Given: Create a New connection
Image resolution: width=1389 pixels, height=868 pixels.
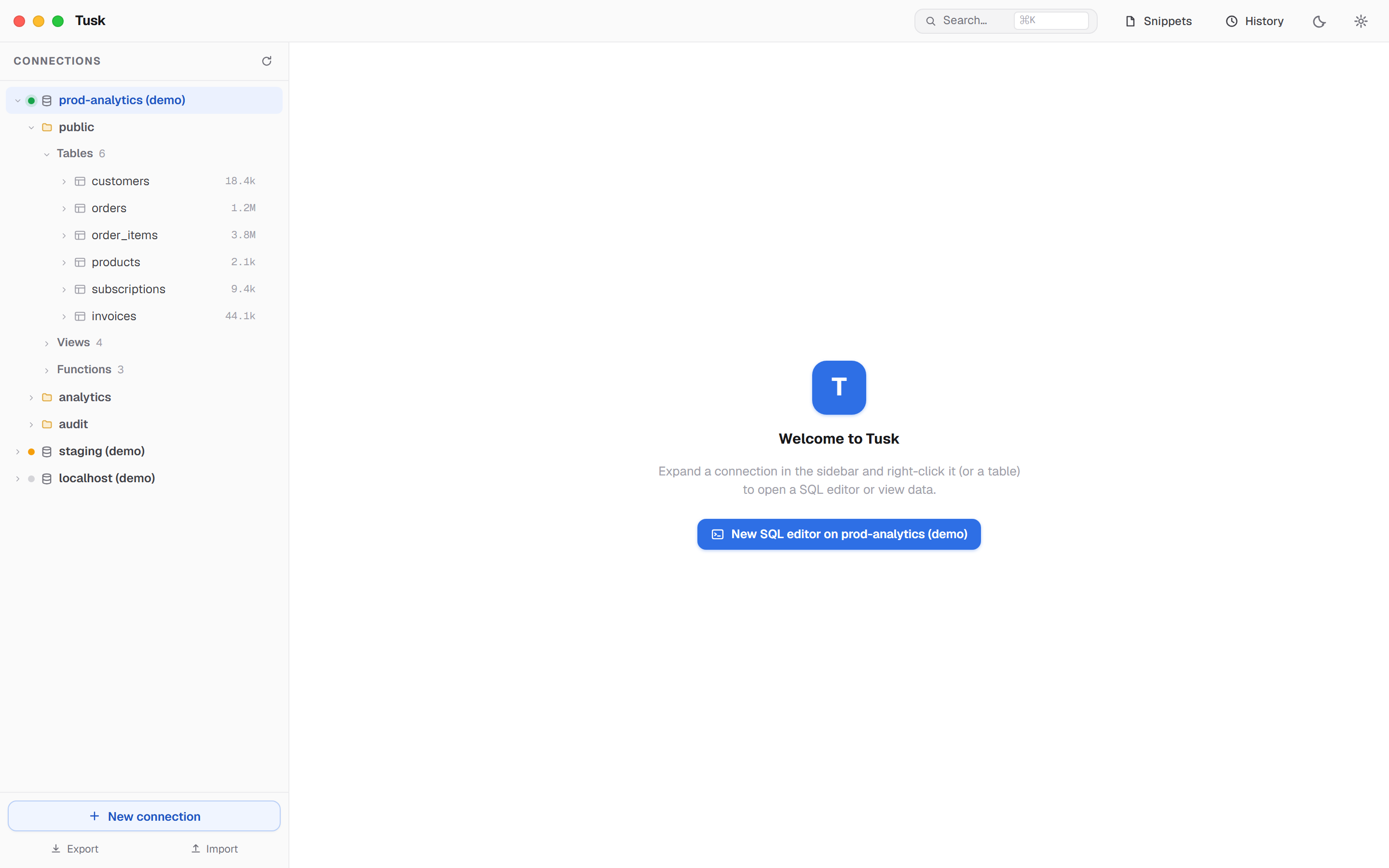Looking at the screenshot, I should (144, 816).
